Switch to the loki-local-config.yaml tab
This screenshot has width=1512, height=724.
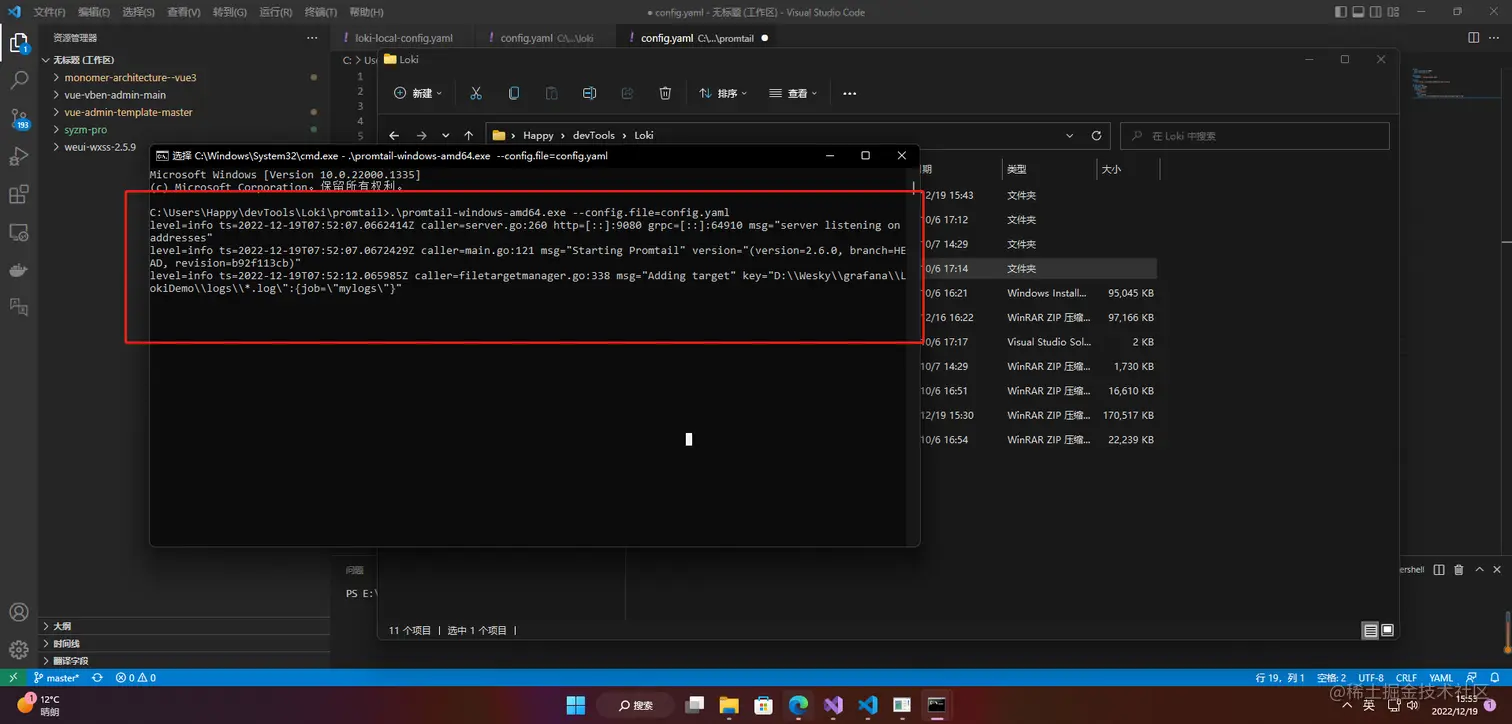coord(403,38)
